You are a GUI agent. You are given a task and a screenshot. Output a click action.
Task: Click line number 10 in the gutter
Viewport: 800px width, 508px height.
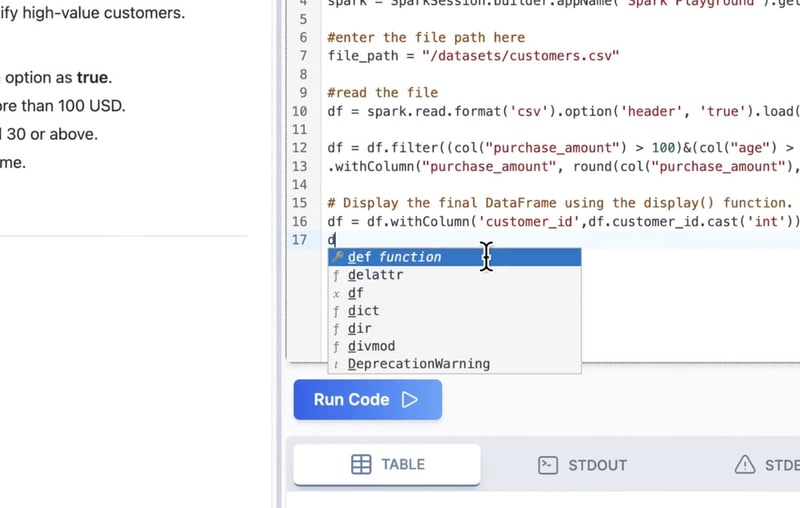pyautogui.click(x=299, y=111)
